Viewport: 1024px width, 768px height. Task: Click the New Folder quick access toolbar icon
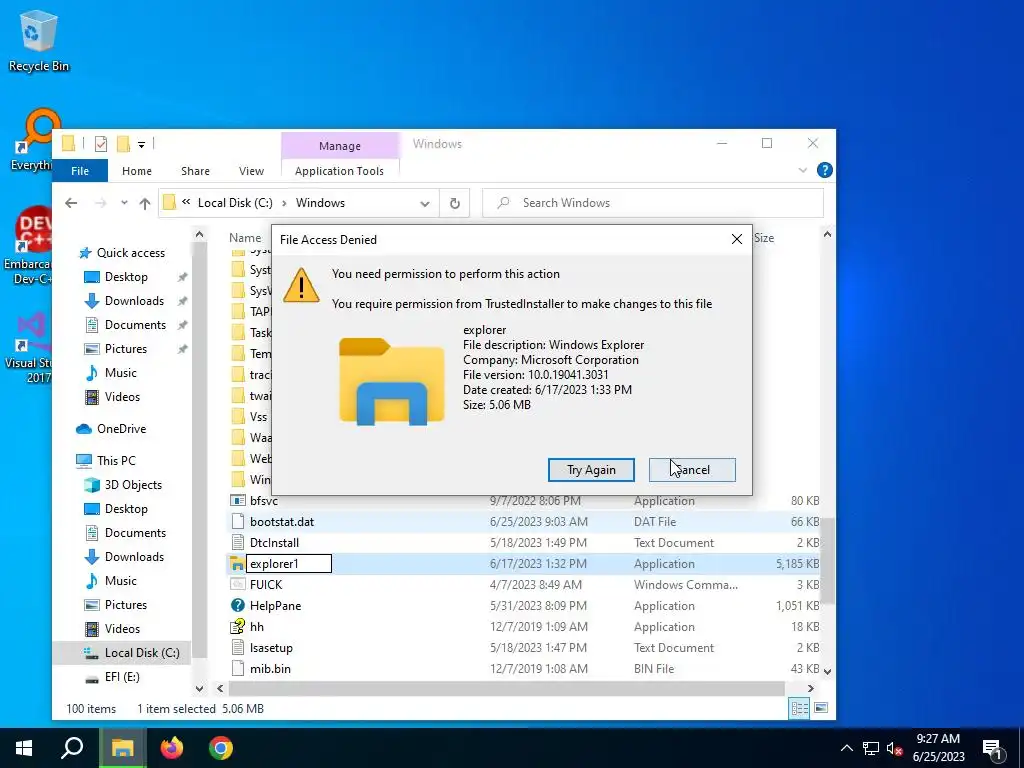coord(123,143)
